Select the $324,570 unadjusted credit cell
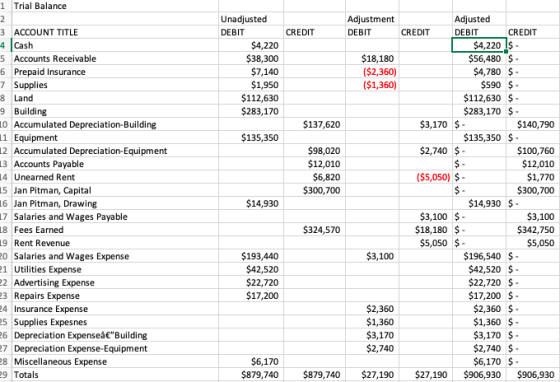 314,230
